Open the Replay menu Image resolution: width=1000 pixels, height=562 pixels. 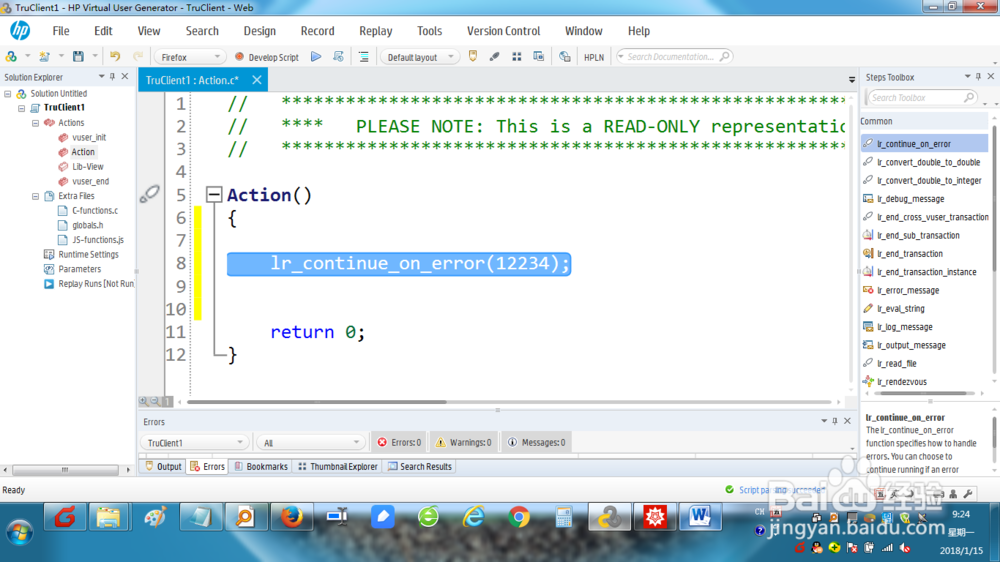(376, 31)
